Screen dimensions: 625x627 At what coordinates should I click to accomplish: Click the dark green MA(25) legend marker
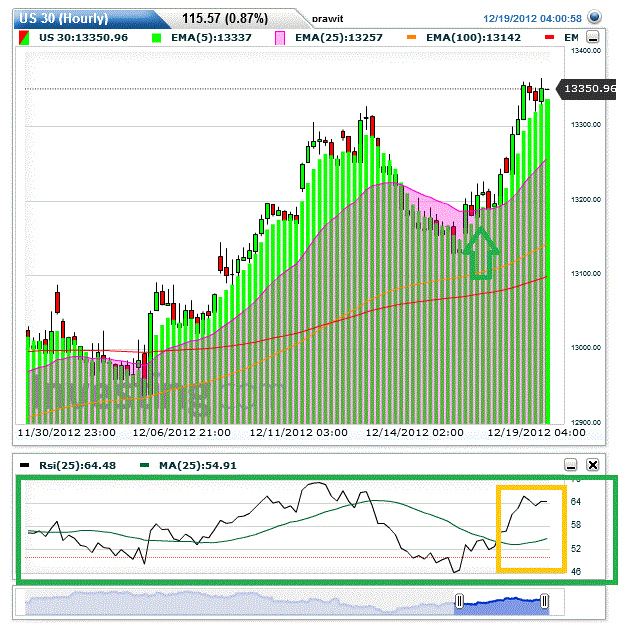tap(146, 465)
